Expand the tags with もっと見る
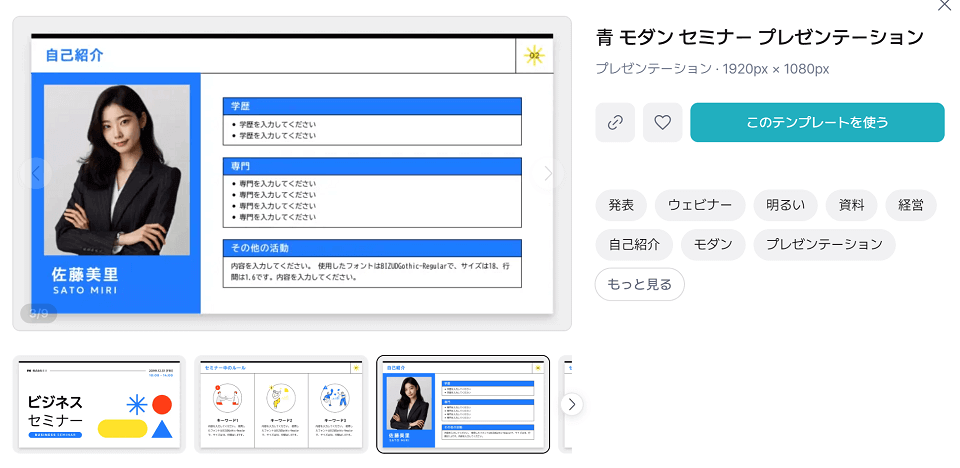Viewport: 960px width, 468px height. pos(639,284)
